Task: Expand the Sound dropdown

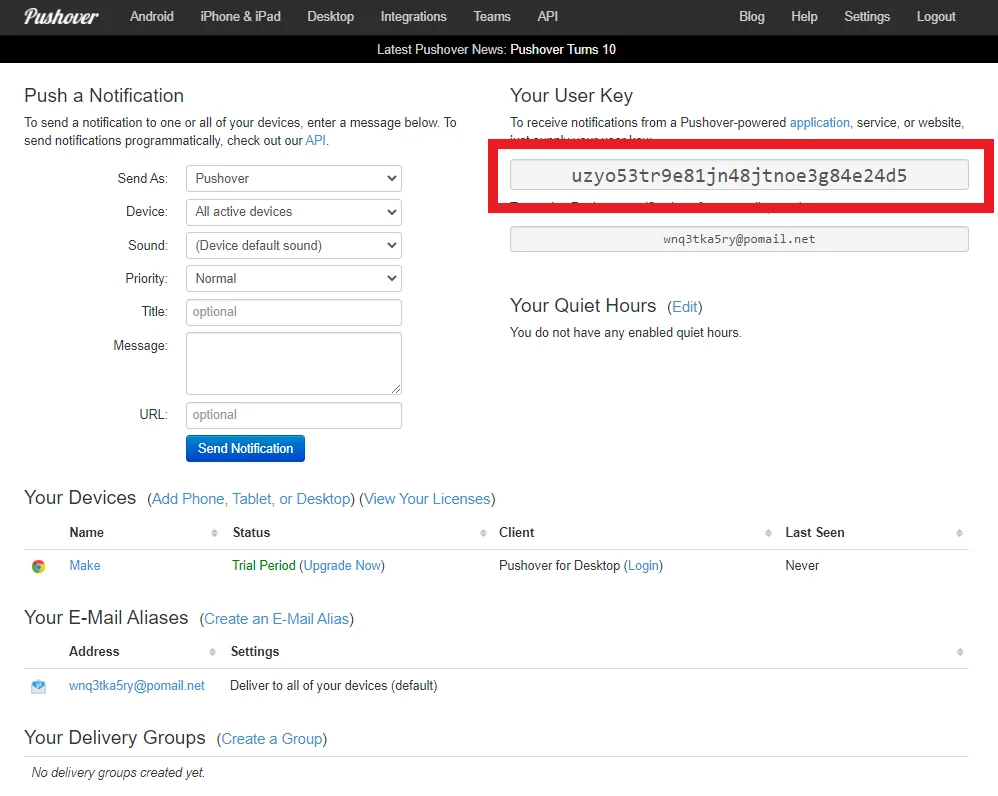Action: pyautogui.click(x=294, y=246)
